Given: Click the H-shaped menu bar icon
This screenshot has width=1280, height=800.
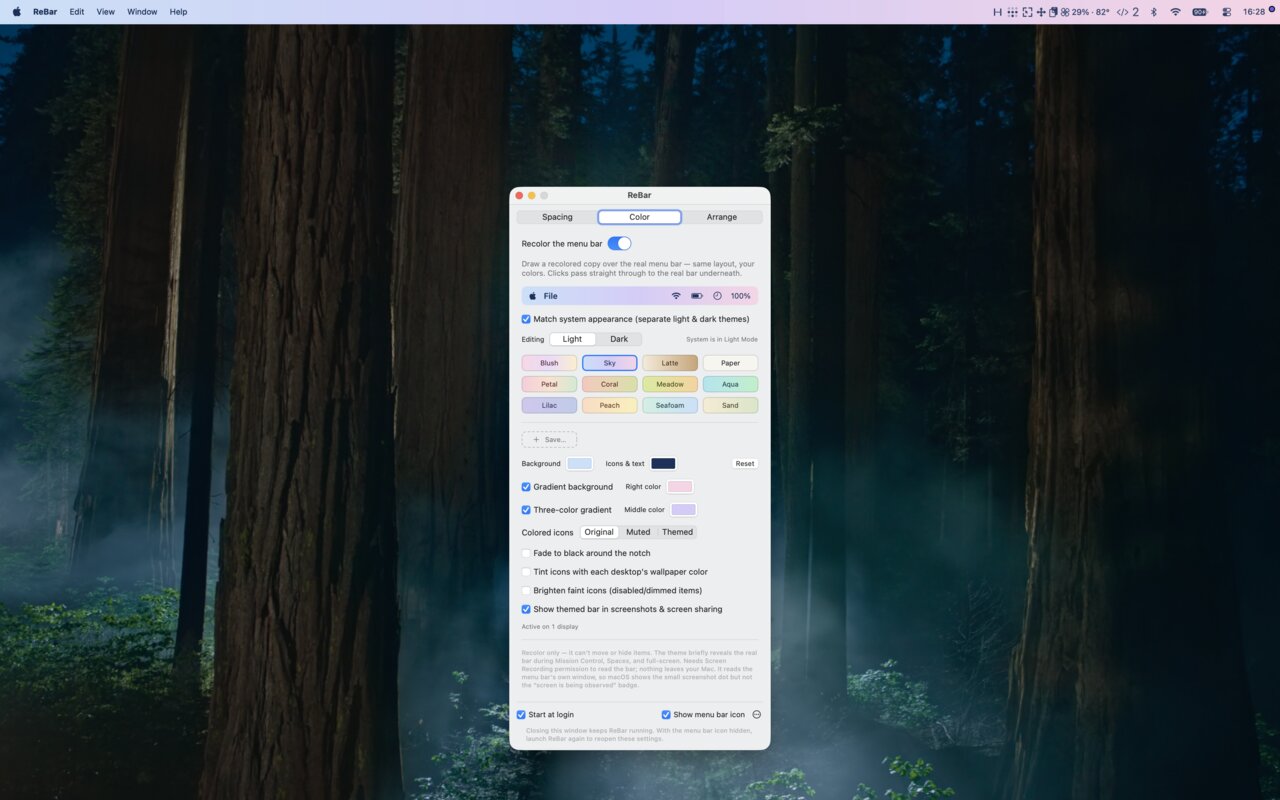Looking at the screenshot, I should pos(997,12).
